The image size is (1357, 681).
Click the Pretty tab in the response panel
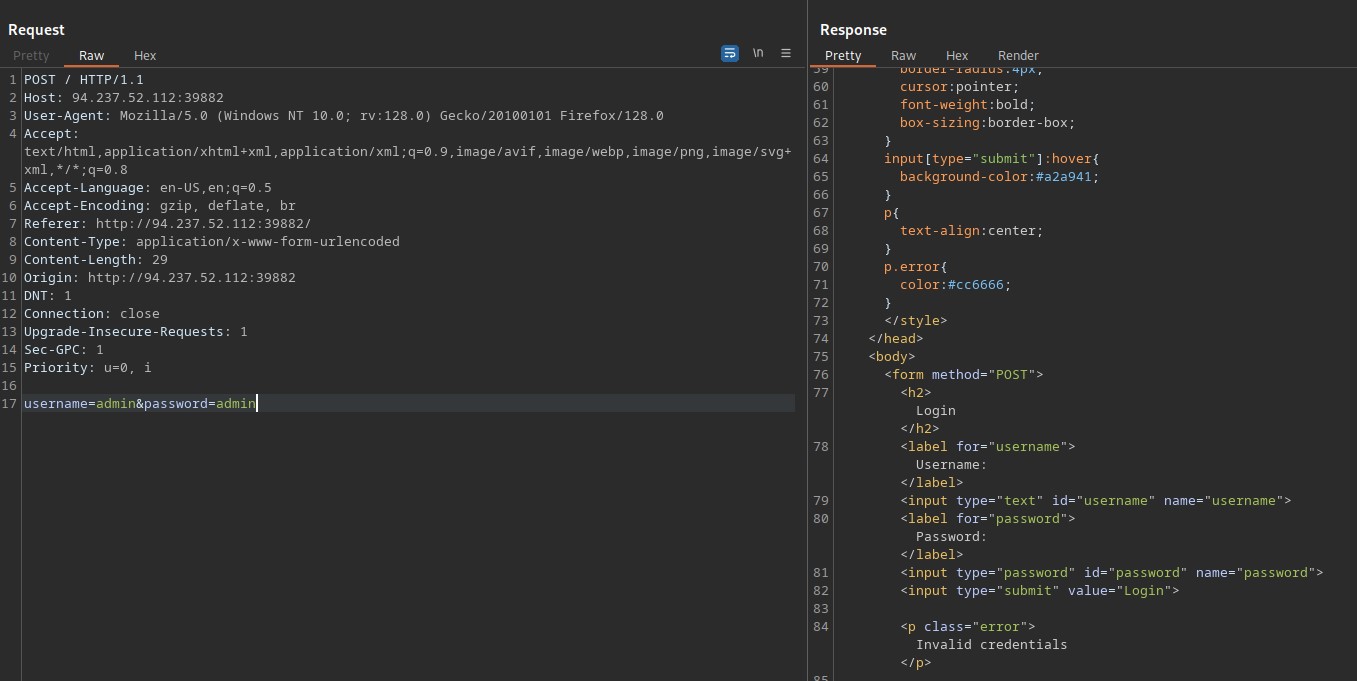[843, 56]
